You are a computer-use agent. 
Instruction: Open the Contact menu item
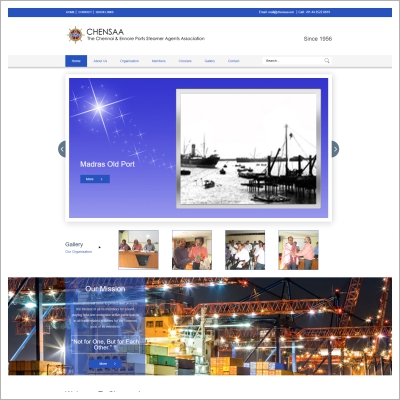point(234,61)
